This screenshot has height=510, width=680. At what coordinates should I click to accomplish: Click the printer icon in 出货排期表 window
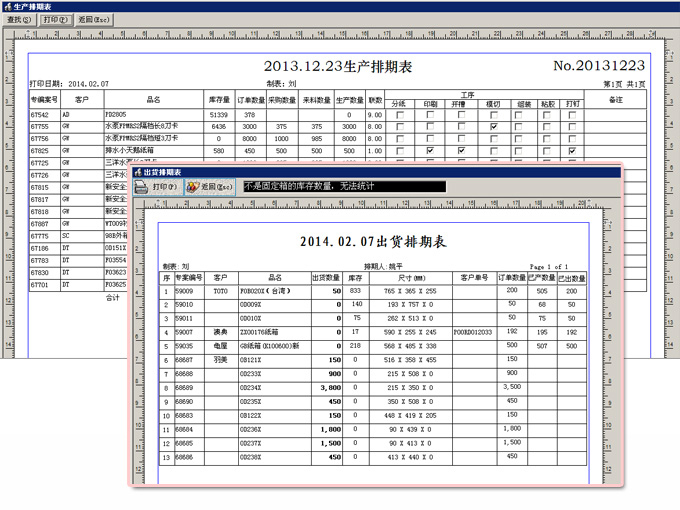pos(142,187)
